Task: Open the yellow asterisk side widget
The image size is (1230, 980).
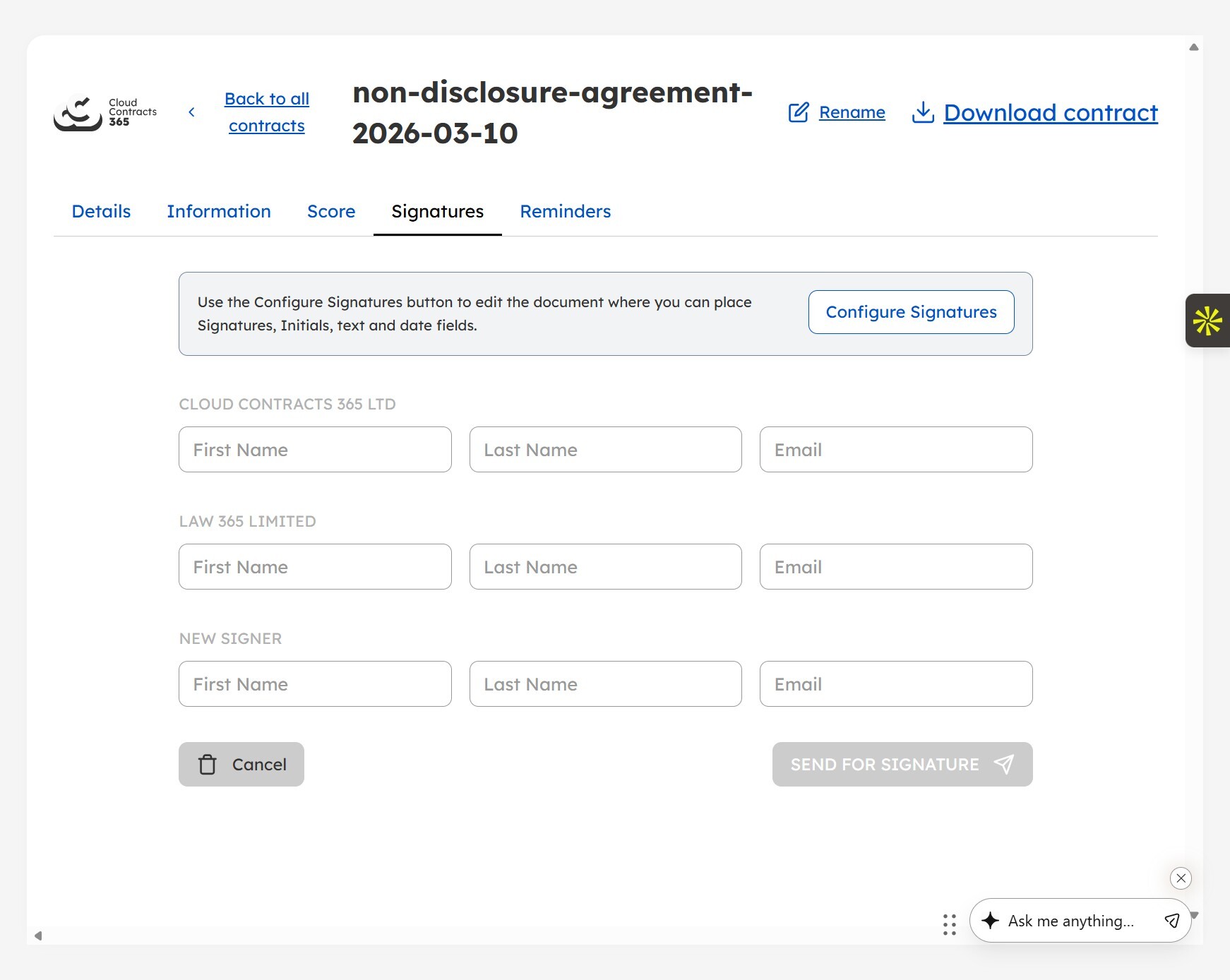Action: click(1207, 321)
